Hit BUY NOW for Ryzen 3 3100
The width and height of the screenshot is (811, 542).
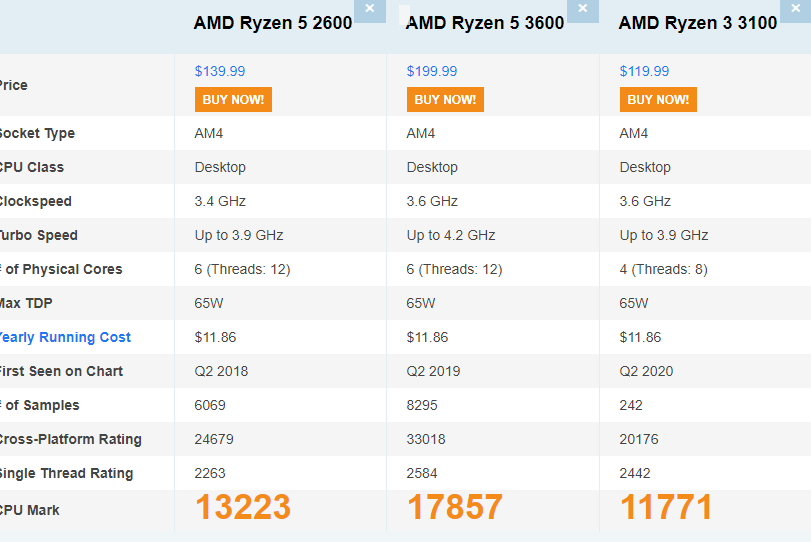pos(658,99)
